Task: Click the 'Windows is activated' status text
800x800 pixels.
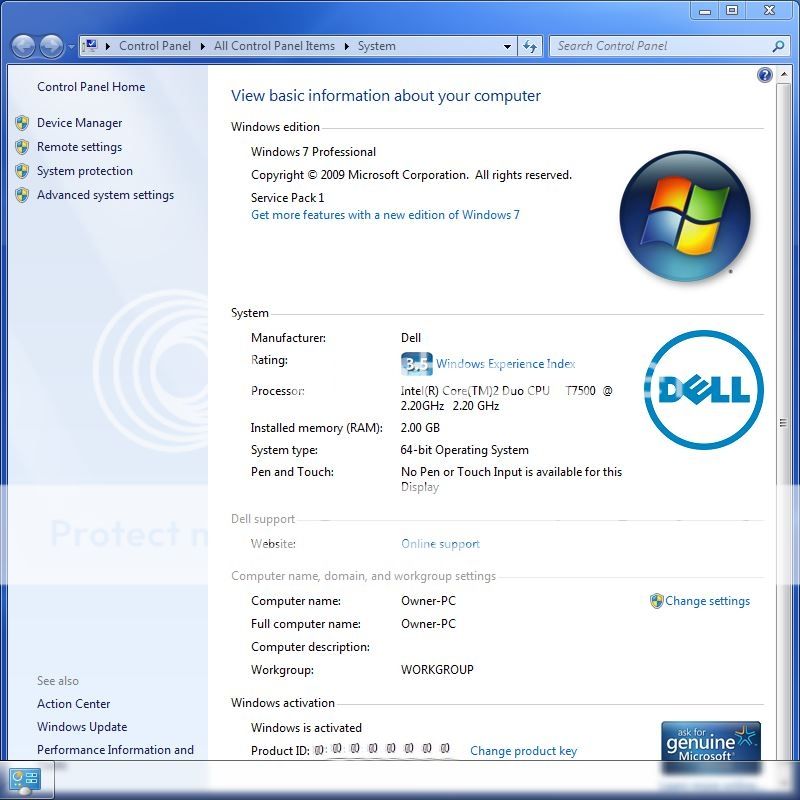Action: (306, 728)
